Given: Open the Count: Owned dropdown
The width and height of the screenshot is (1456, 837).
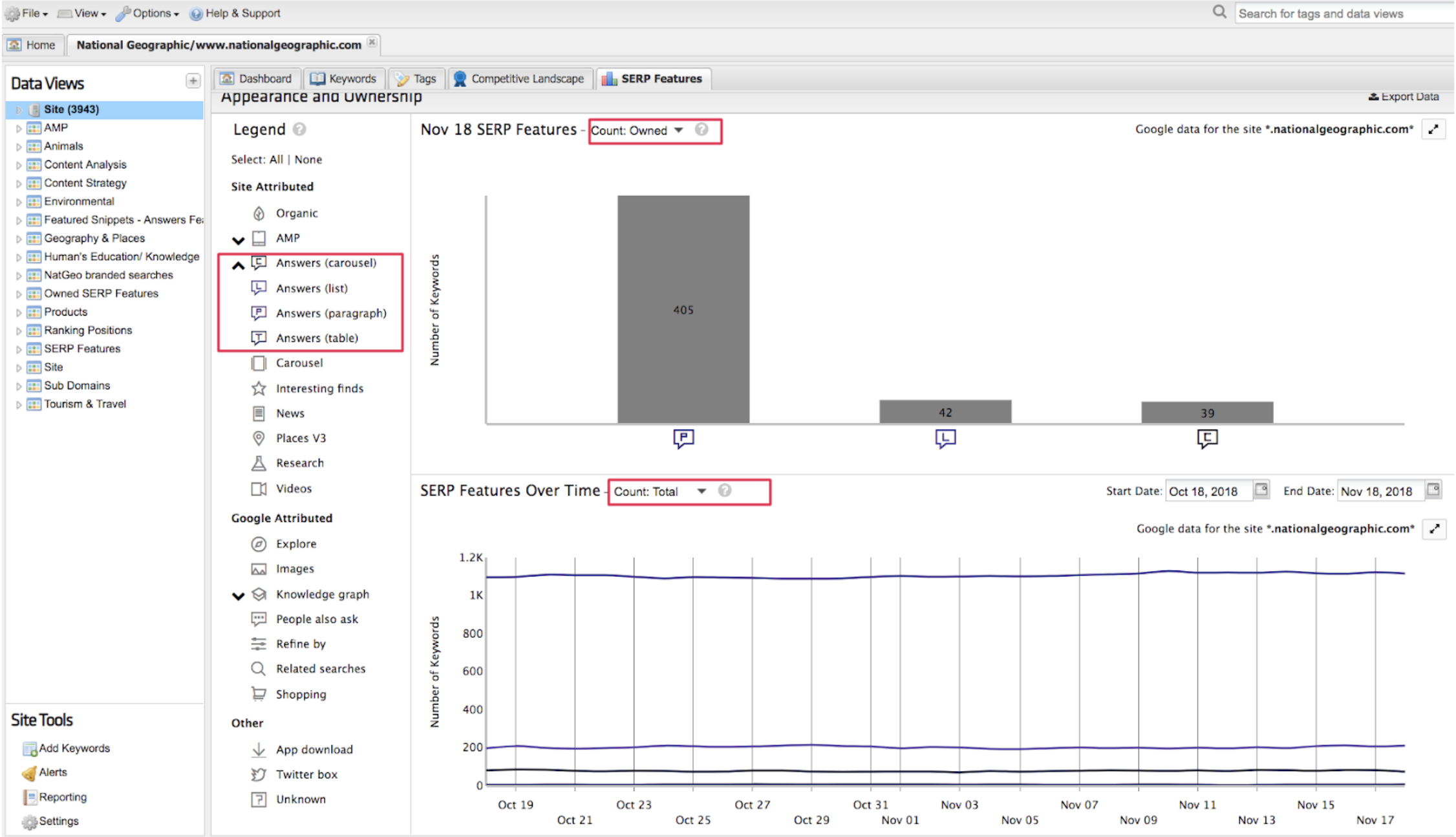Looking at the screenshot, I should tap(637, 131).
